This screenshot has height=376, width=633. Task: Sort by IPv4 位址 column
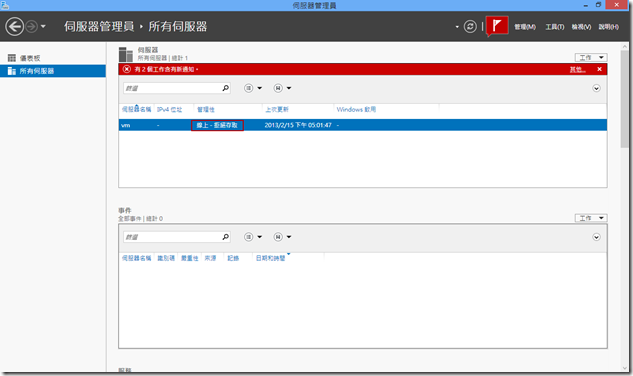pyautogui.click(x=170, y=109)
